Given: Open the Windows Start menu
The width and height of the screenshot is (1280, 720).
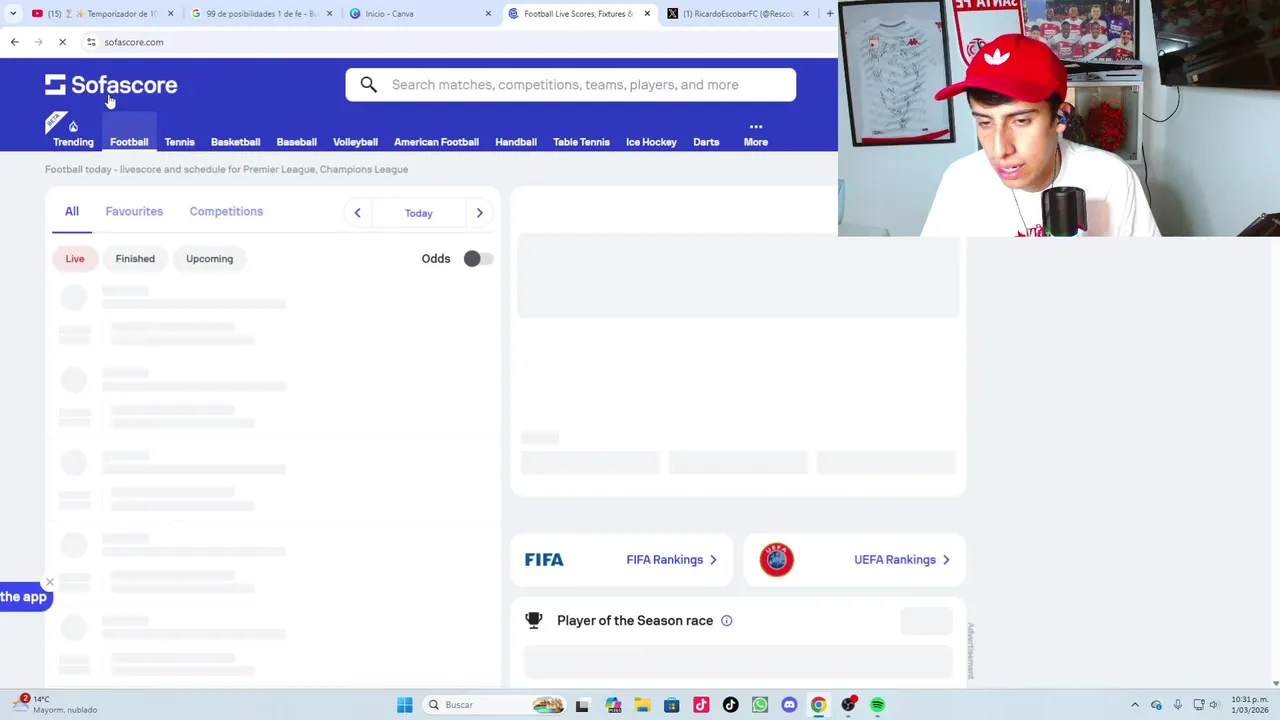Looking at the screenshot, I should [x=404, y=705].
